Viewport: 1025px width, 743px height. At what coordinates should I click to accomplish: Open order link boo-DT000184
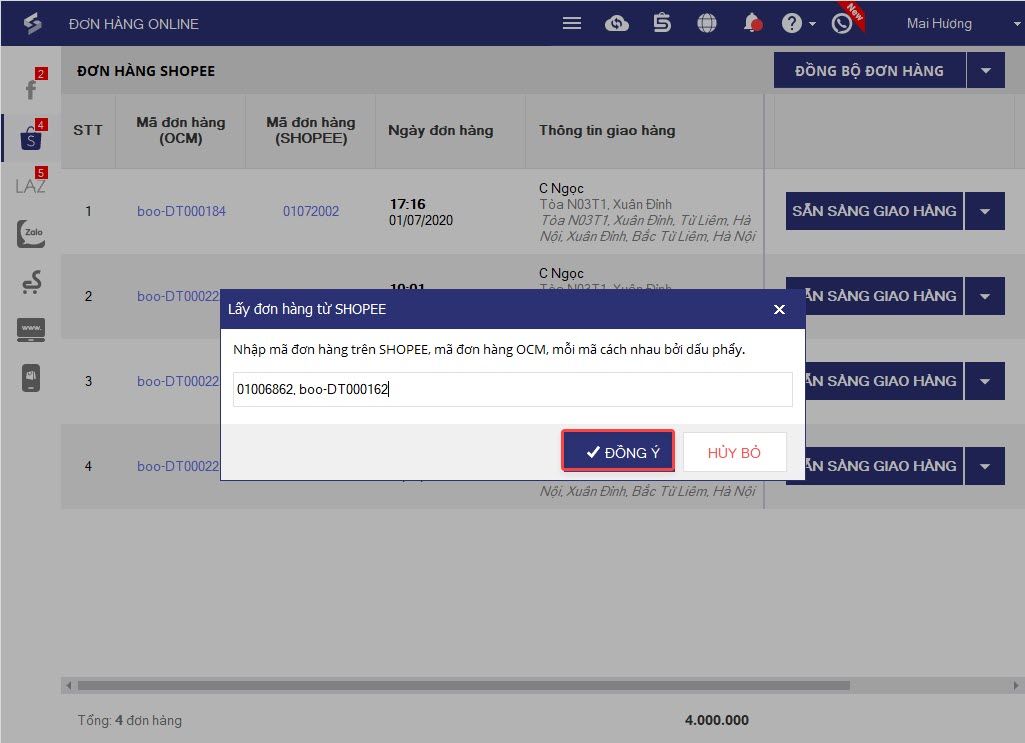[x=181, y=211]
